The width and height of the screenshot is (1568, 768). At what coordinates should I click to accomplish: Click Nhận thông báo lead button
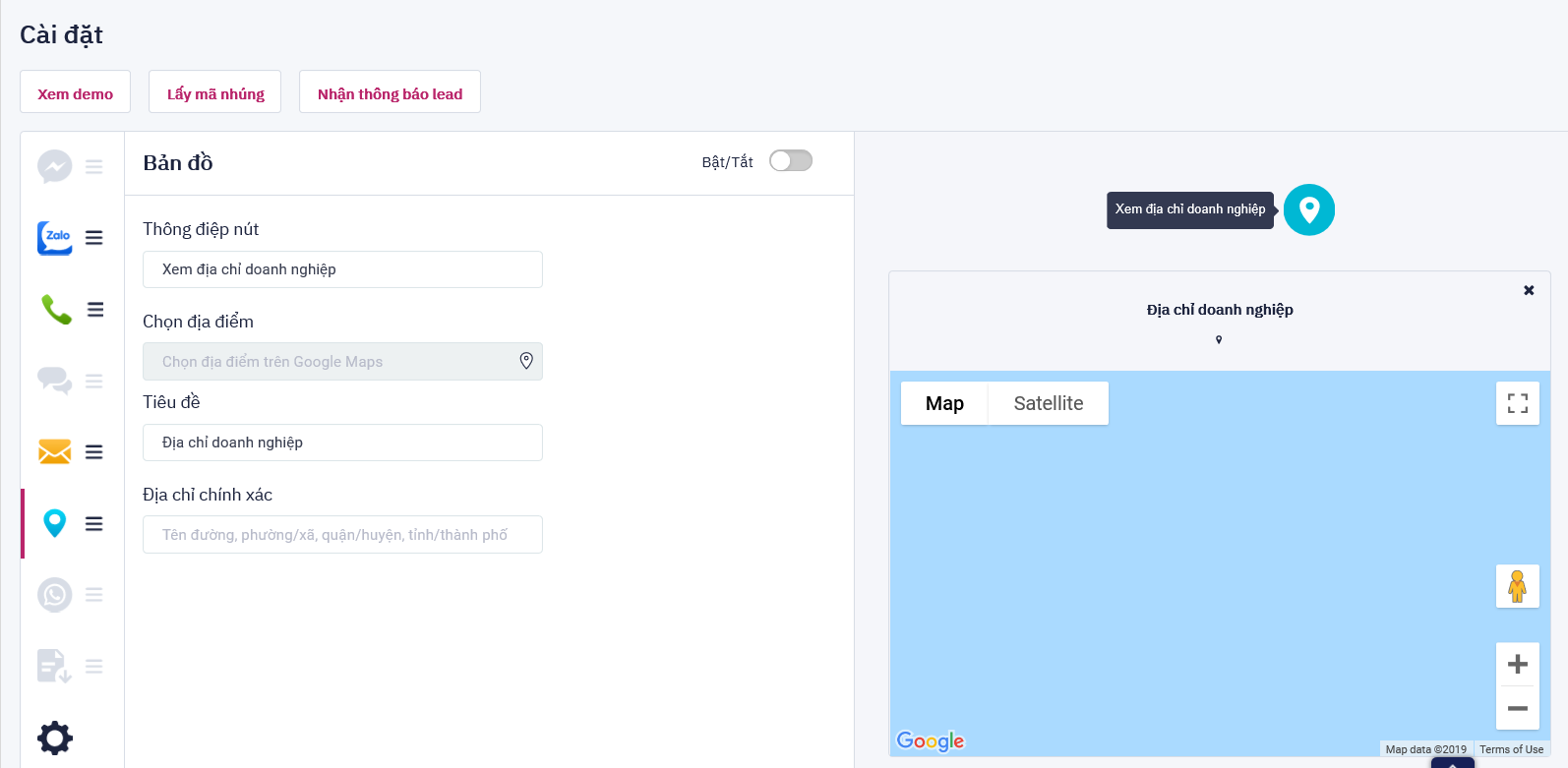(390, 92)
